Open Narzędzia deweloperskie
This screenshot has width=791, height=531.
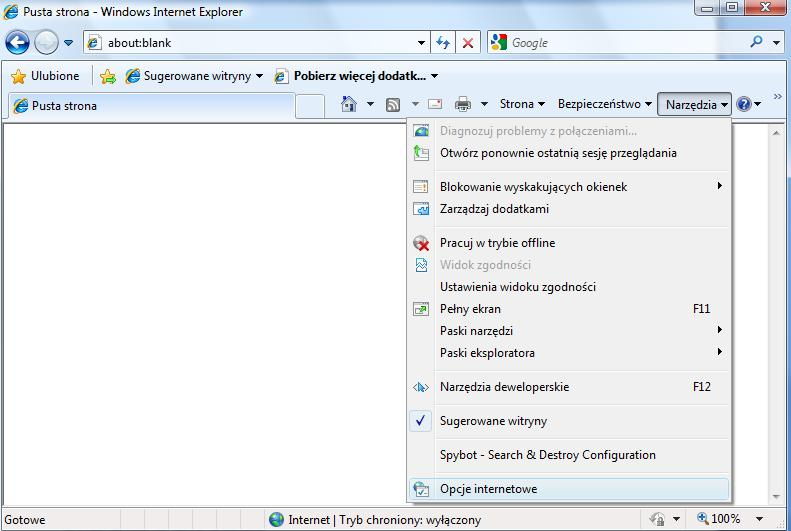pos(569,387)
